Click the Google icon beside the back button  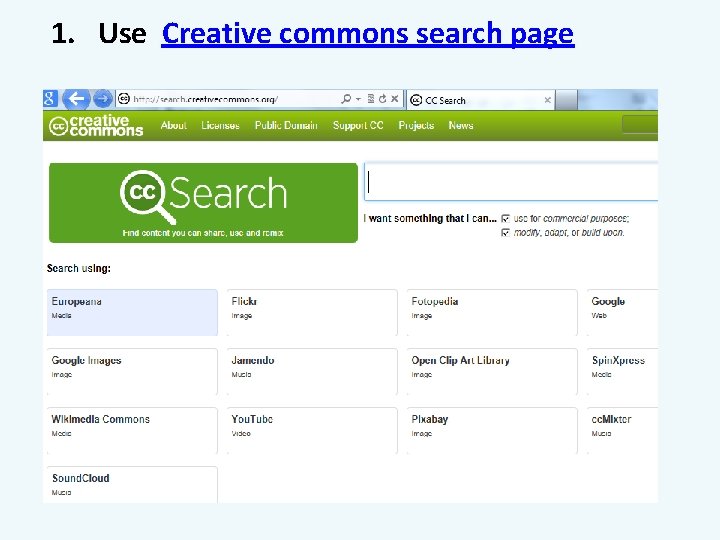coord(50,99)
